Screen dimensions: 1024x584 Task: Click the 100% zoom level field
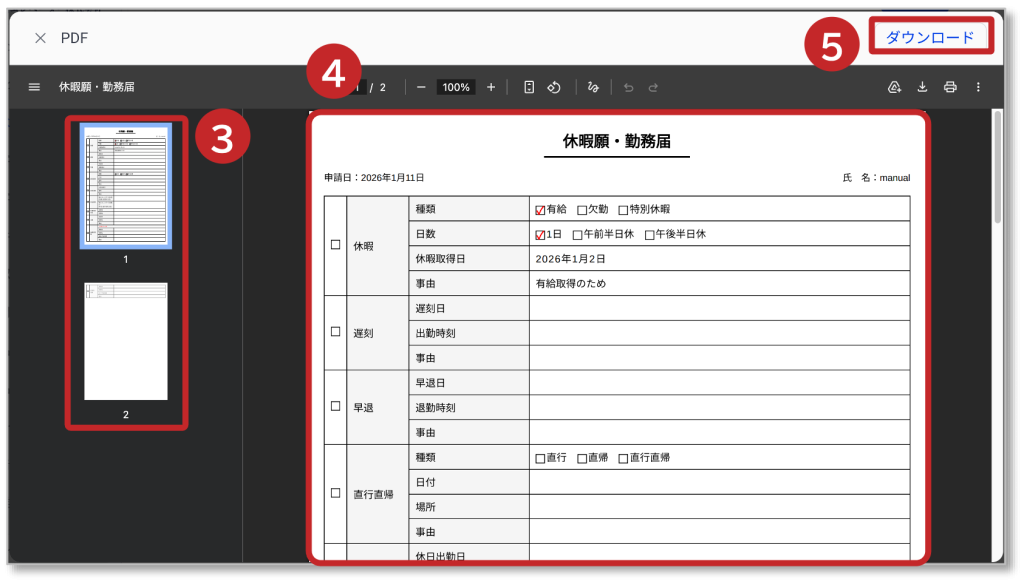[x=456, y=87]
